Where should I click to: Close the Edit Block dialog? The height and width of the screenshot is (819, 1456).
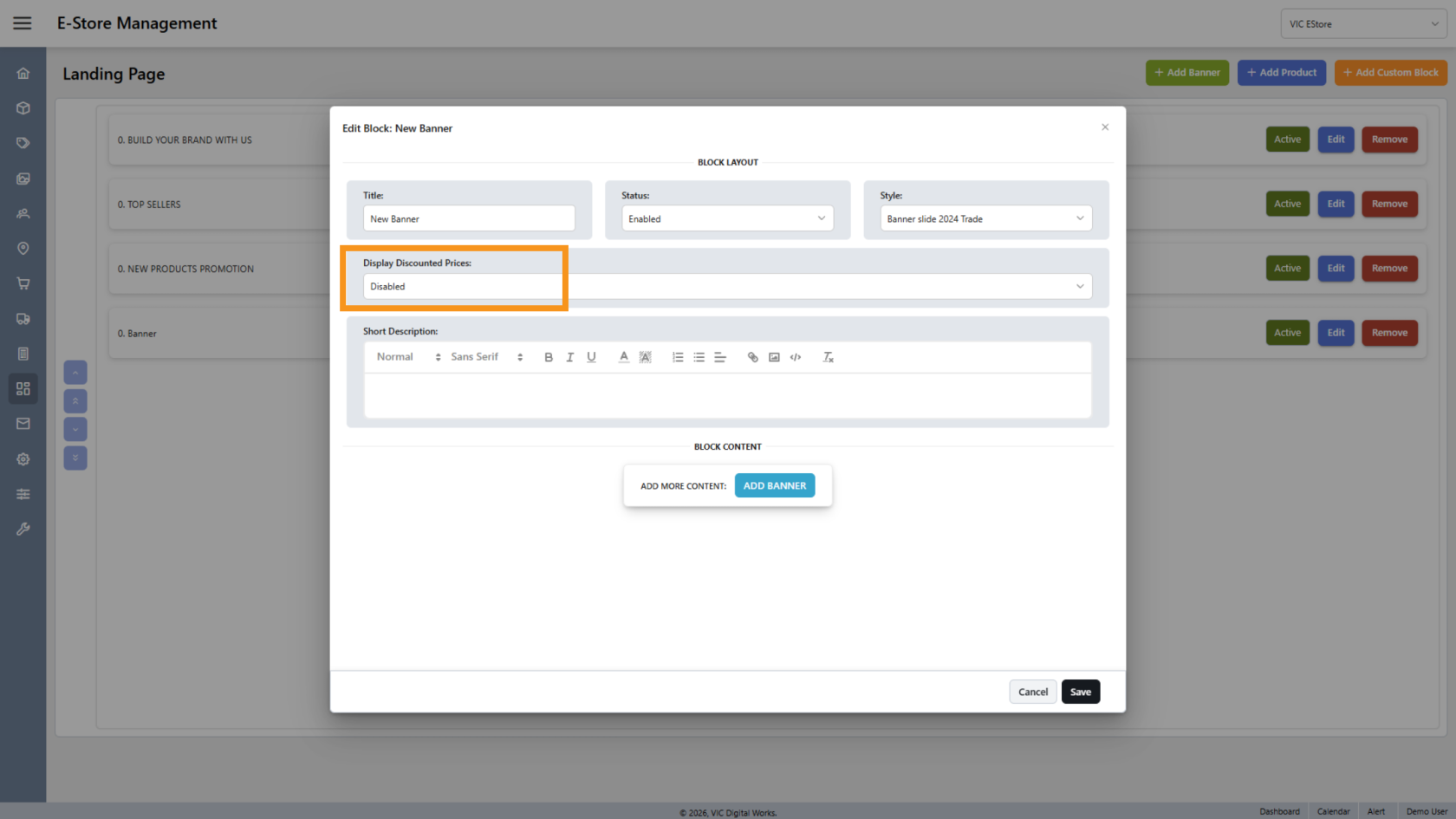pos(1105,127)
